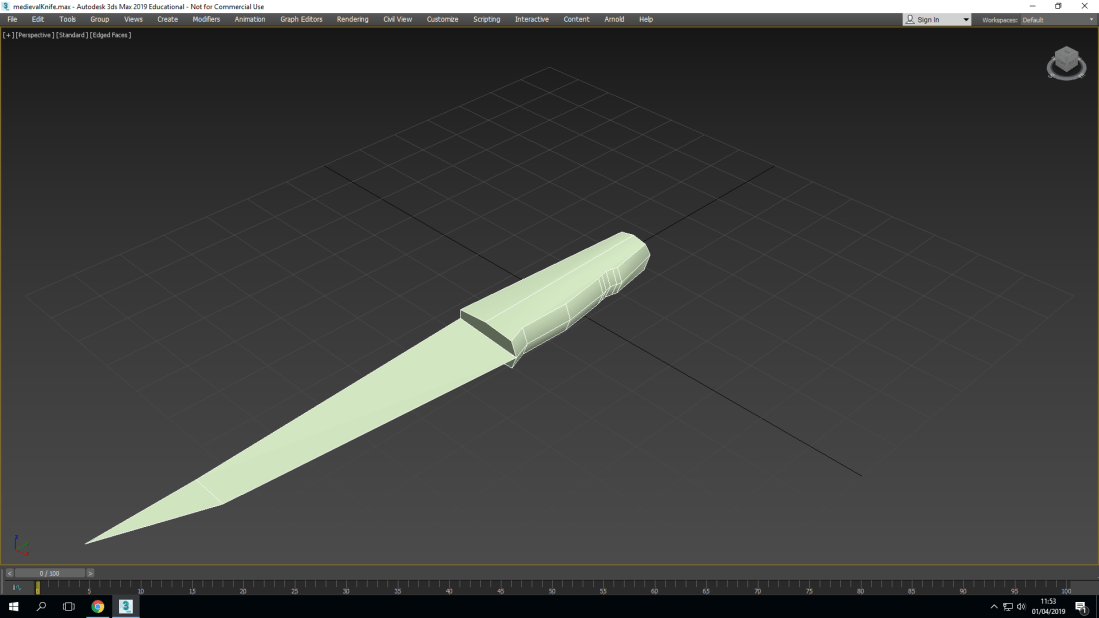Open the Modifiers menu
This screenshot has width=1099, height=618.
(206, 19)
